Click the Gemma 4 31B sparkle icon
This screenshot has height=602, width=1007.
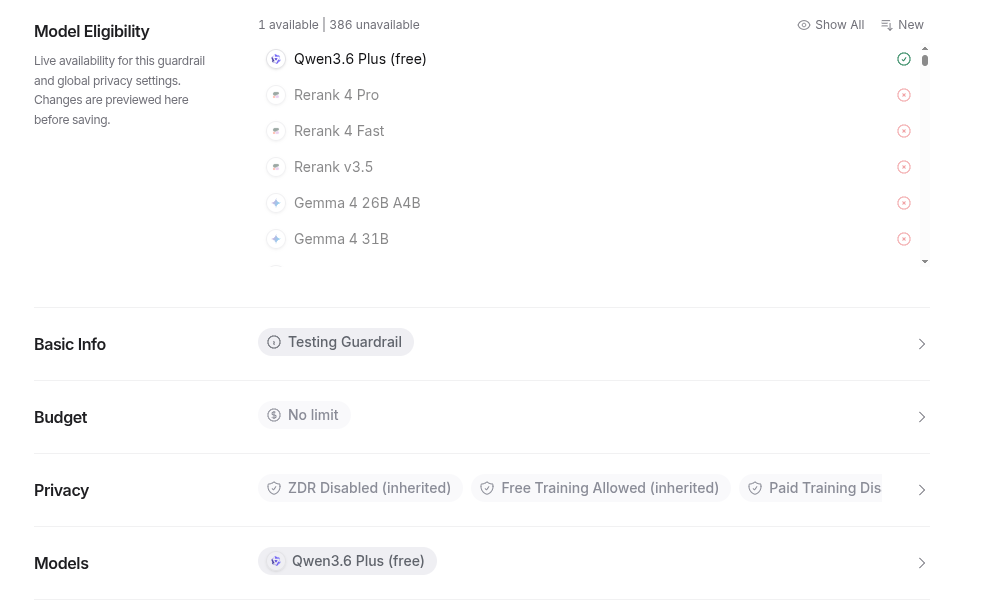point(276,240)
